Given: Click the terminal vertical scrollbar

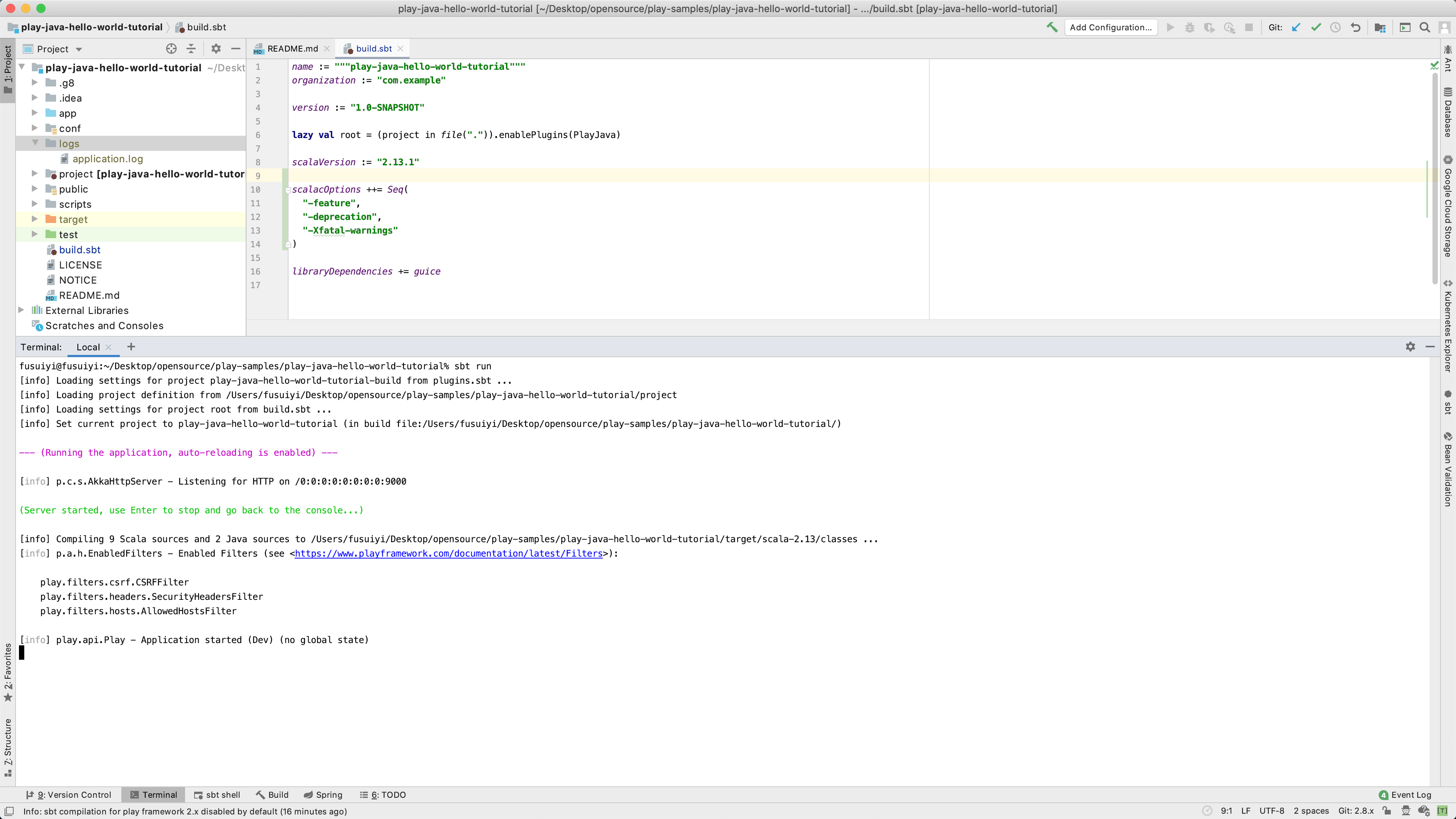Looking at the screenshot, I should pos(1434,571).
